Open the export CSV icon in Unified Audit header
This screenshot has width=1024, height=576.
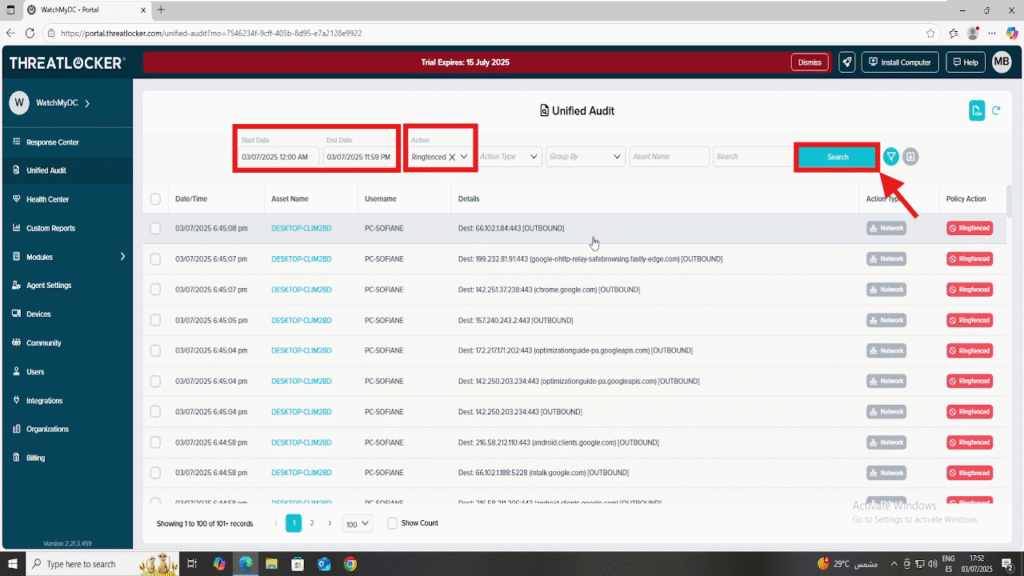[x=976, y=110]
